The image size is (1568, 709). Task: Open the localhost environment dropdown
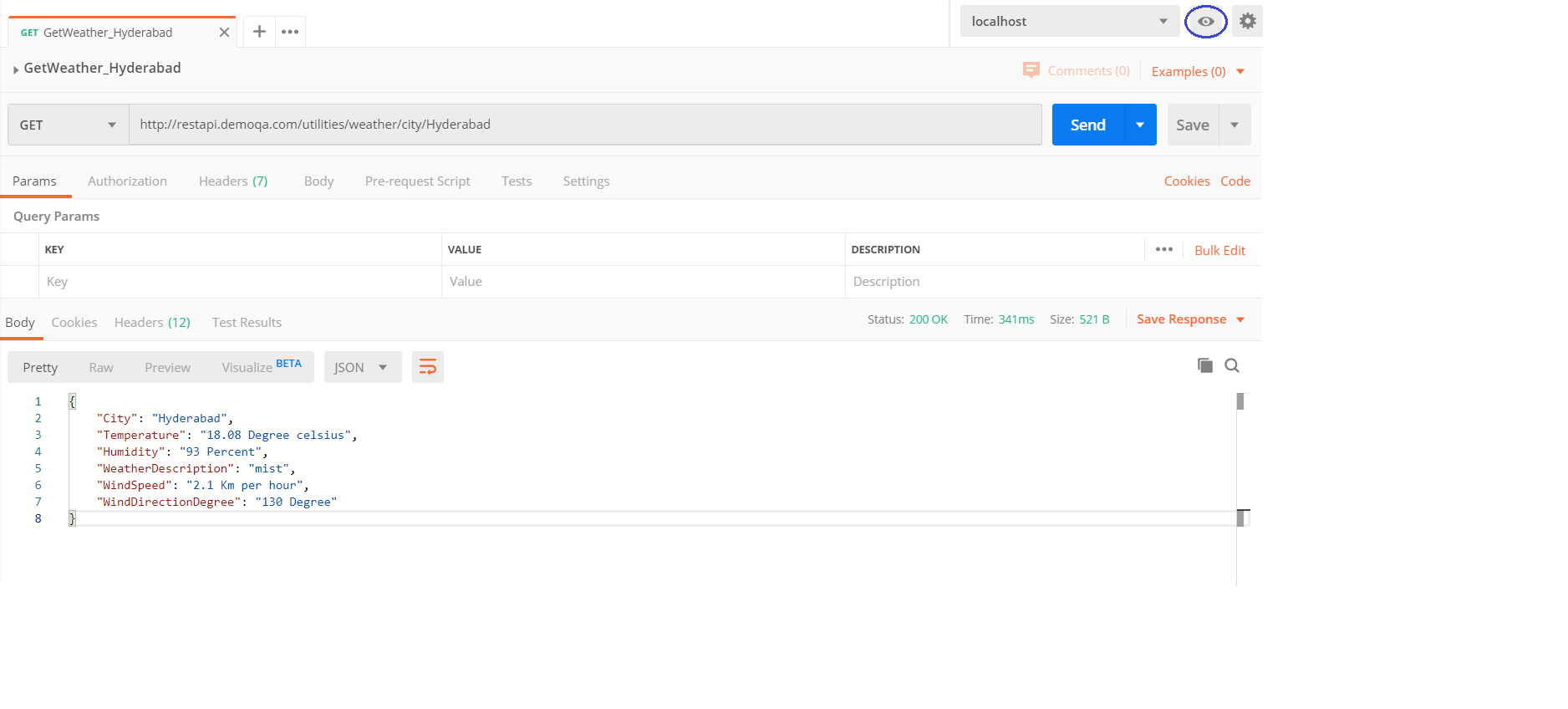1068,22
